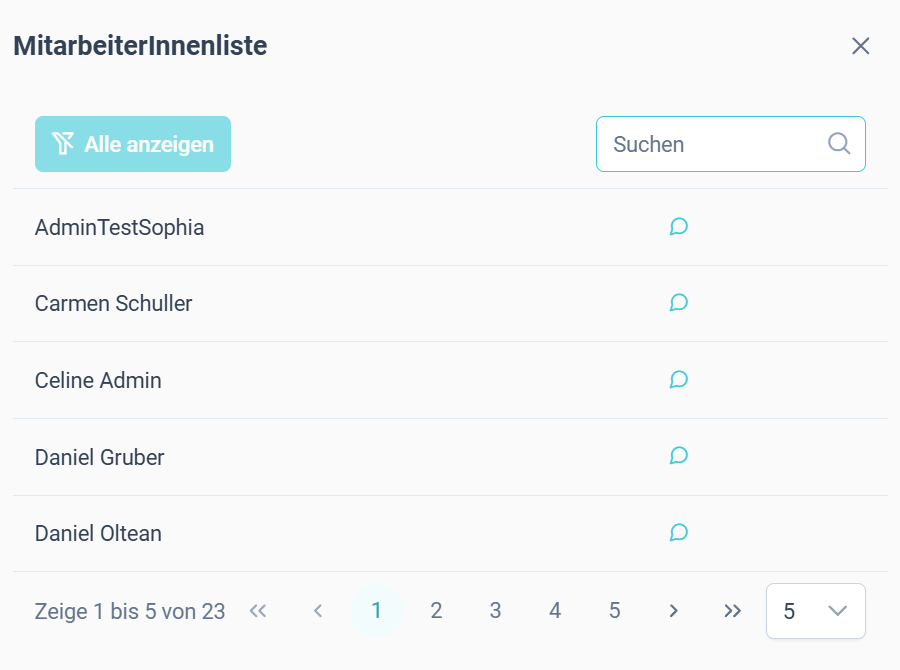Start chat with Daniel Gruber
This screenshot has height=670, width=900.
coord(678,456)
